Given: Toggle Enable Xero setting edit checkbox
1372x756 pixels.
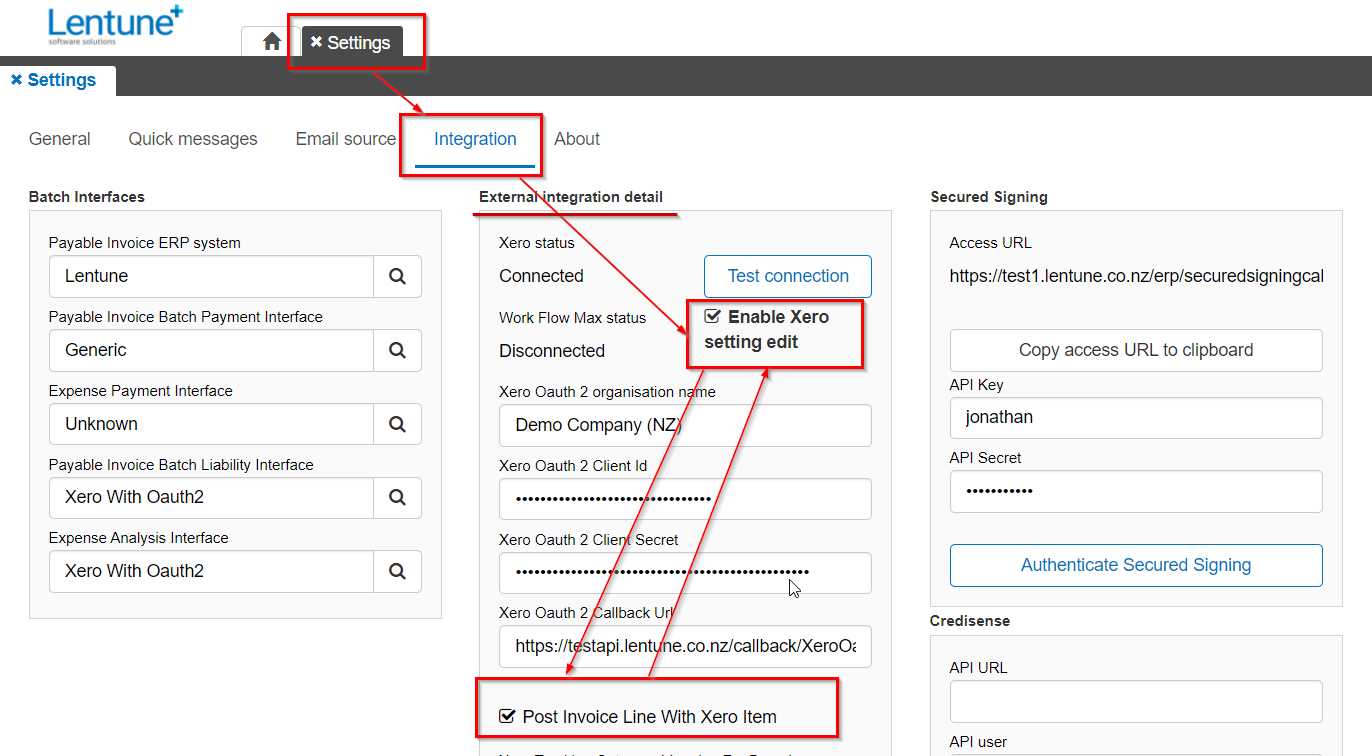Looking at the screenshot, I should (x=712, y=316).
